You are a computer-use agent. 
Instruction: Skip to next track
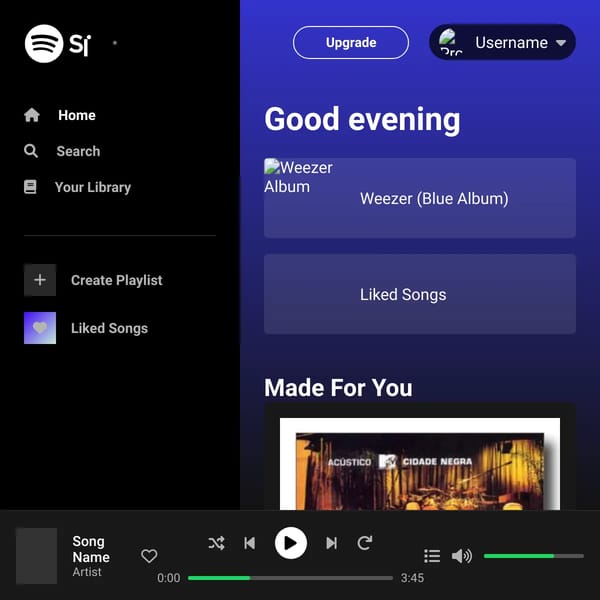(x=331, y=543)
